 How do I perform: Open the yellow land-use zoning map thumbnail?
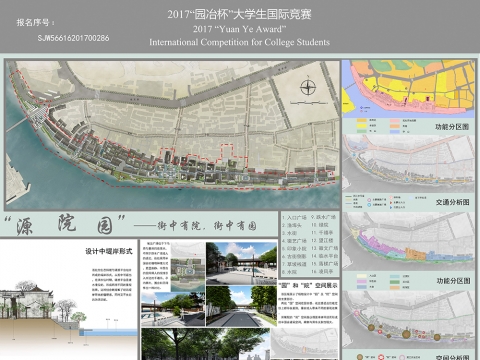point(408,89)
